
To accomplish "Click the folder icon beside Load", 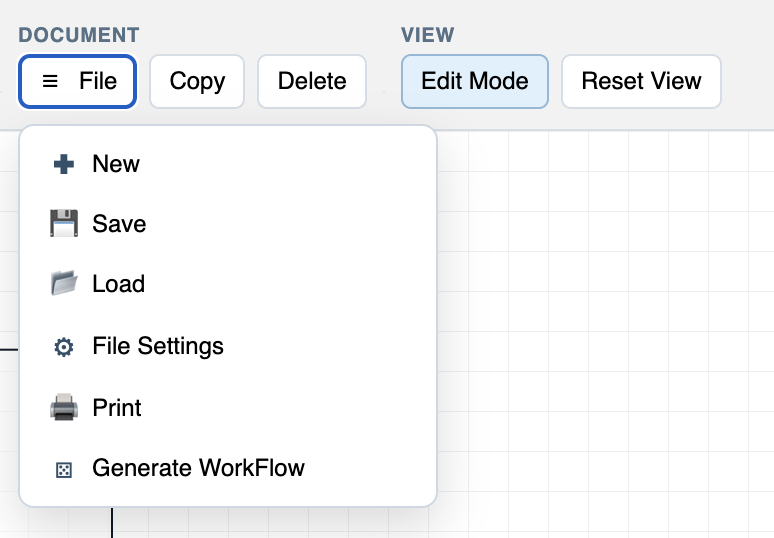I will pyautogui.click(x=64, y=283).
